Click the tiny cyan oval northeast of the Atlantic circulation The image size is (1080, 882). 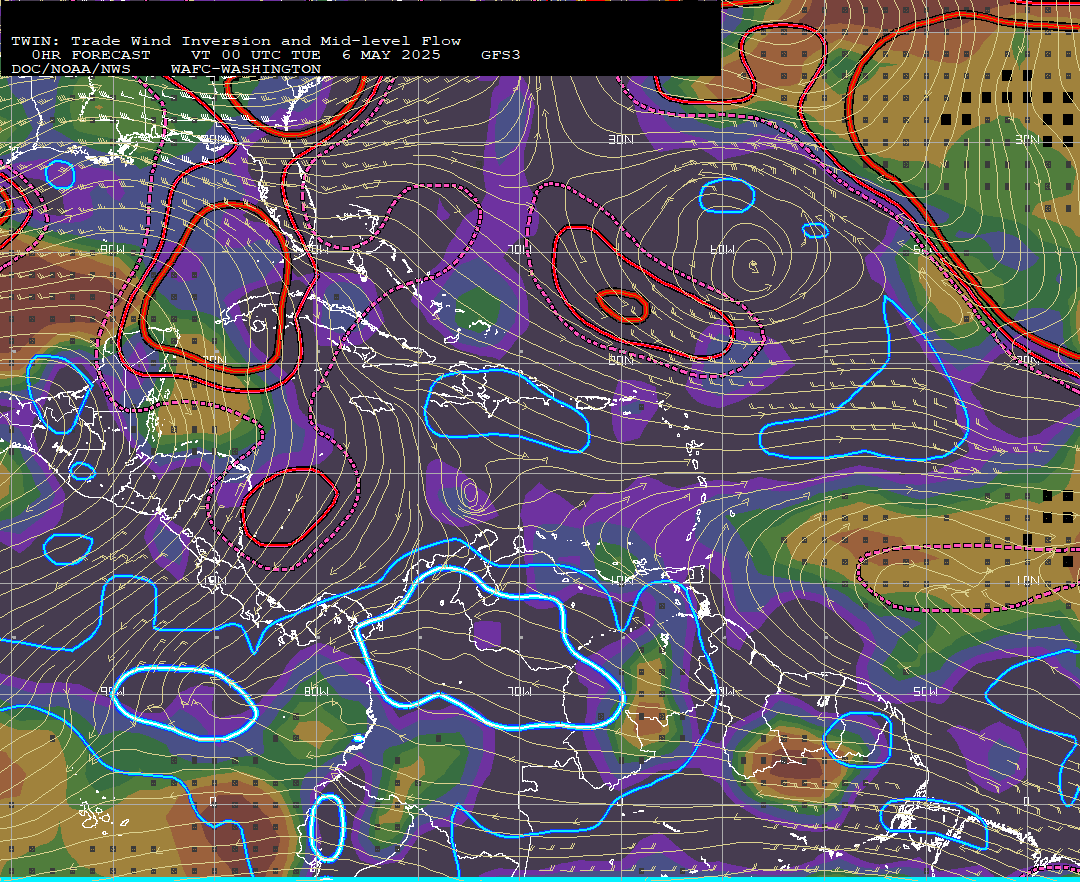(815, 231)
